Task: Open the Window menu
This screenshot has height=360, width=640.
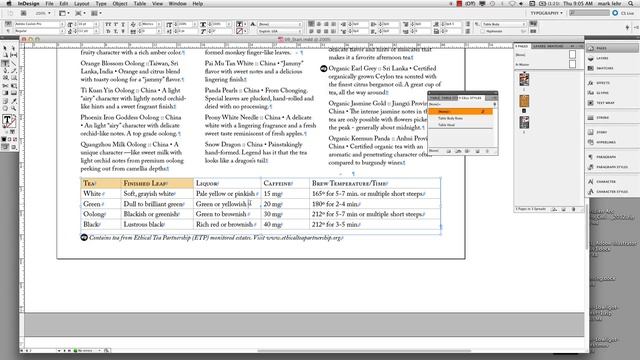Action: (x=178, y=3)
